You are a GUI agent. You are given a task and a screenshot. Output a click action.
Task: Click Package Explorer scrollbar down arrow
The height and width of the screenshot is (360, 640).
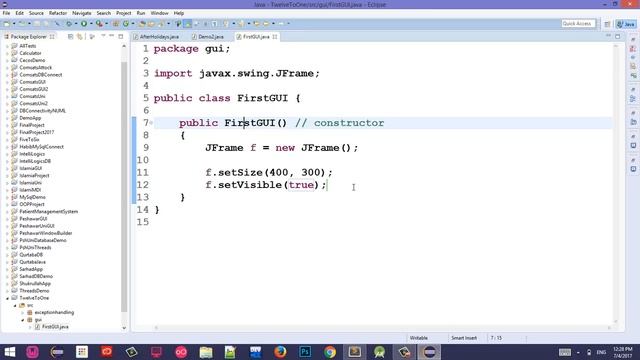[124, 327]
